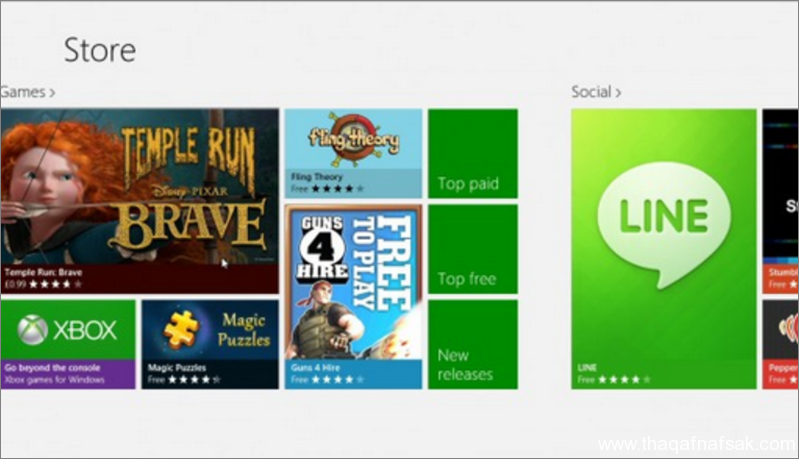Select the Temple Run: Brave star rating
The width and height of the screenshot is (799, 459).
[56, 284]
